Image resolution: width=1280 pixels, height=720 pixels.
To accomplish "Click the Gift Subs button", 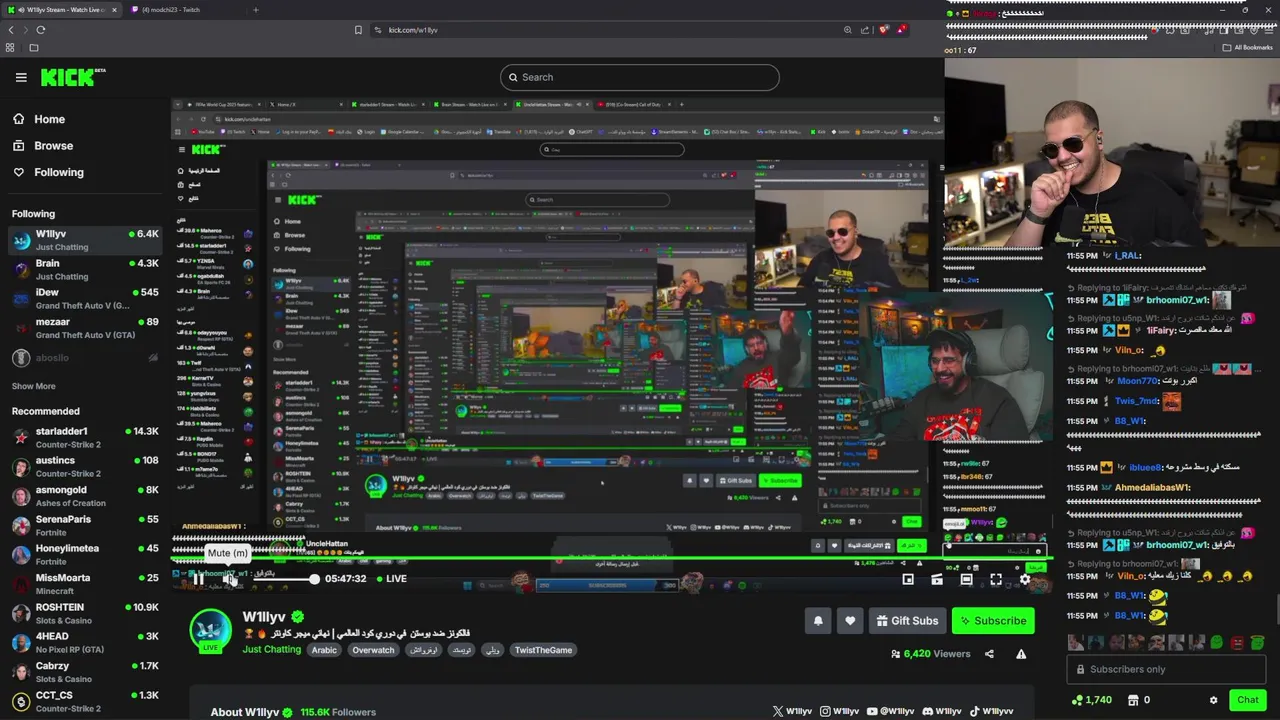I will pyautogui.click(x=907, y=621).
